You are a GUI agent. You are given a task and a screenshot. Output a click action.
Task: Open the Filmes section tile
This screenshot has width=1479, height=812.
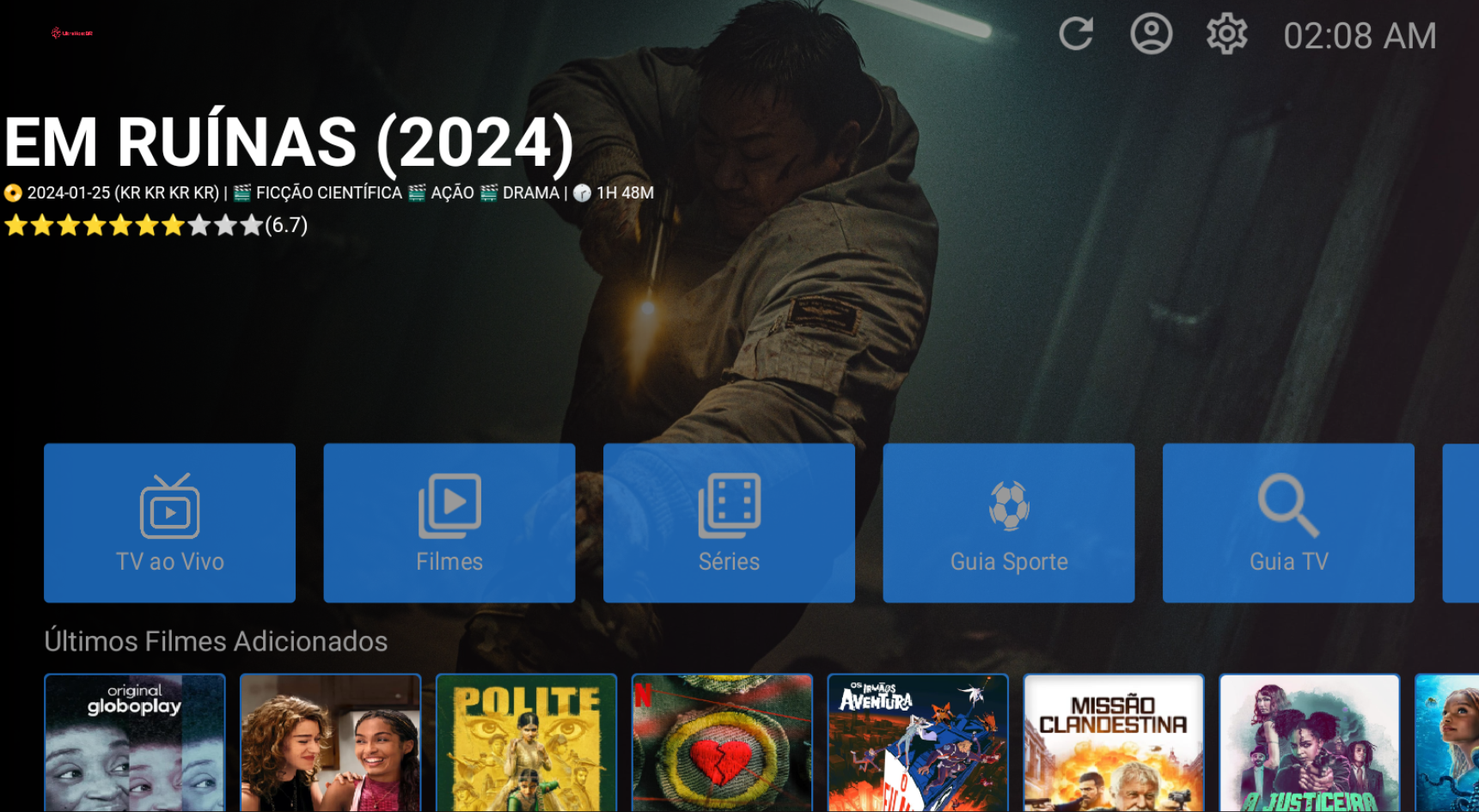click(x=449, y=522)
